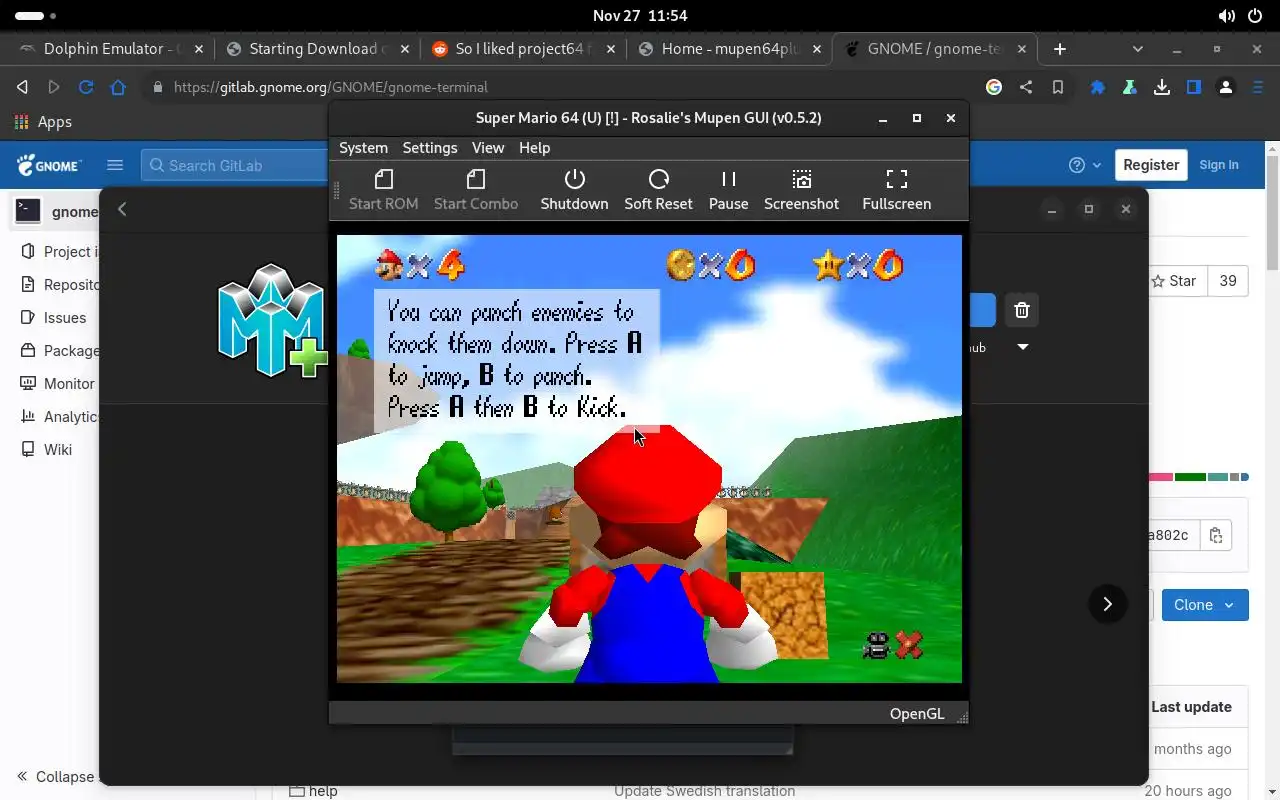Viewport: 1280px width, 800px height.
Task: Open system volume indicator
Action: click(x=1226, y=16)
